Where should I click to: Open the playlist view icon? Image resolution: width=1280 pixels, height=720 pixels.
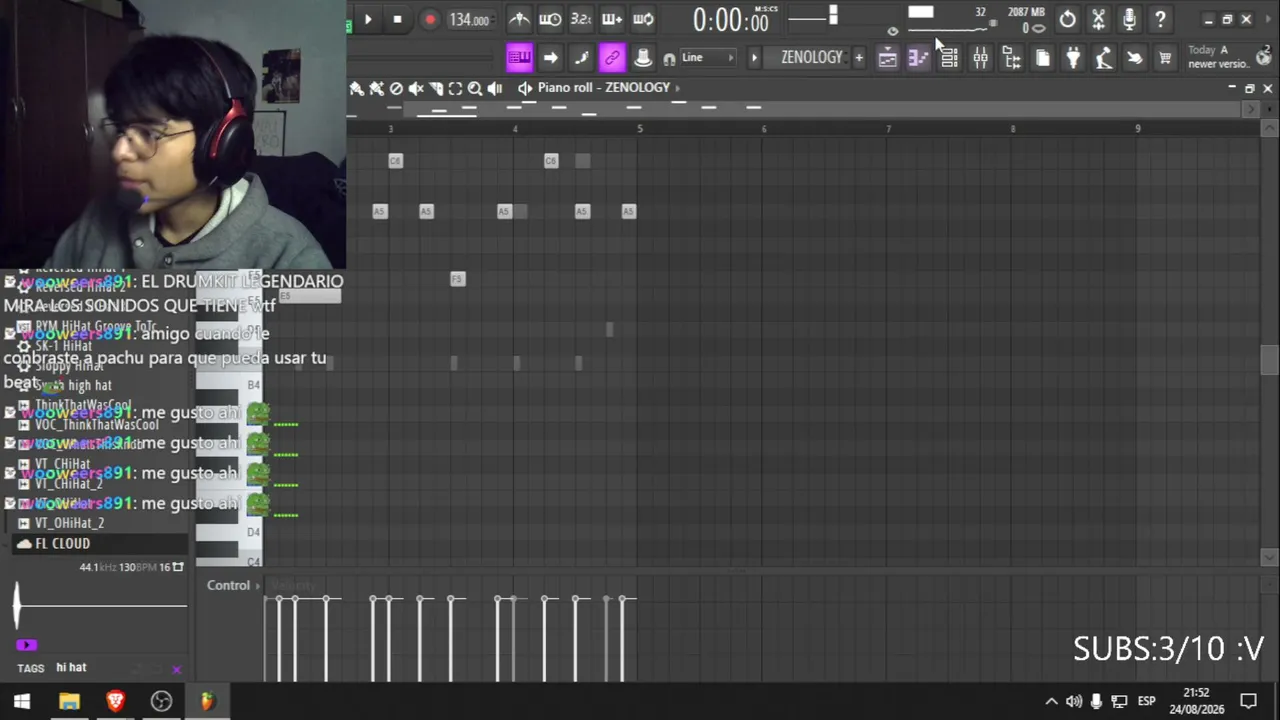(887, 58)
